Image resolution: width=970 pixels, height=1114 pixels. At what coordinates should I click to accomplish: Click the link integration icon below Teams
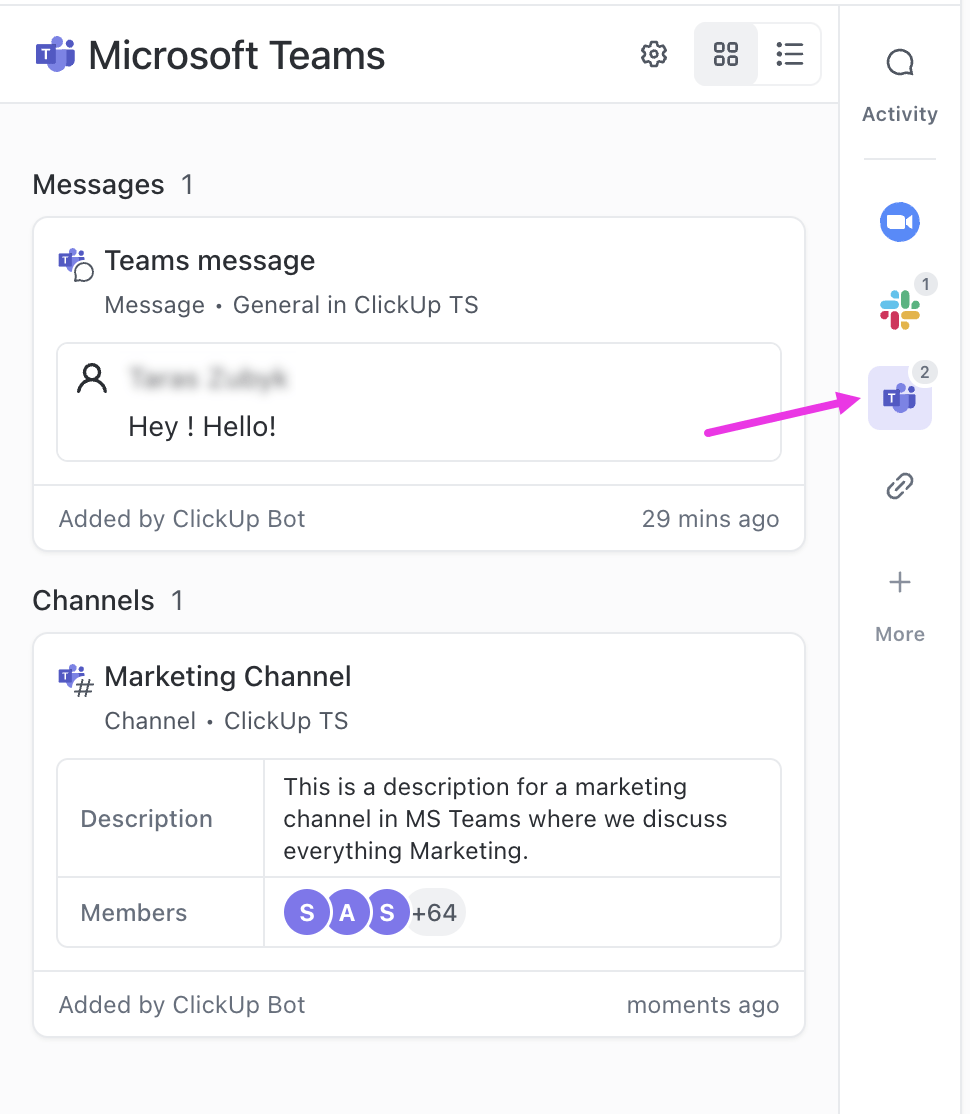(899, 486)
